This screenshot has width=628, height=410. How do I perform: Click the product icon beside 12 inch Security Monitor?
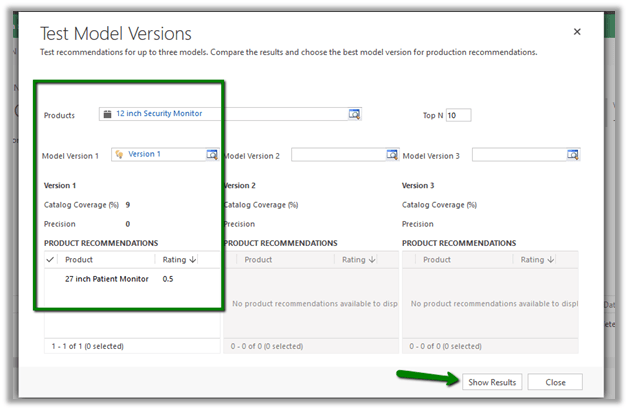point(106,114)
